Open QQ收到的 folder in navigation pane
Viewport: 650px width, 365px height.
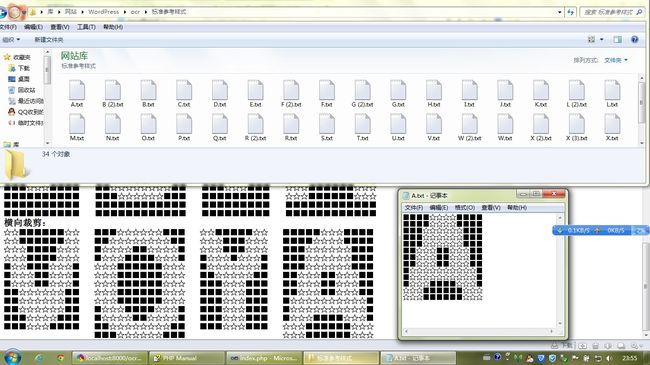click(26, 112)
